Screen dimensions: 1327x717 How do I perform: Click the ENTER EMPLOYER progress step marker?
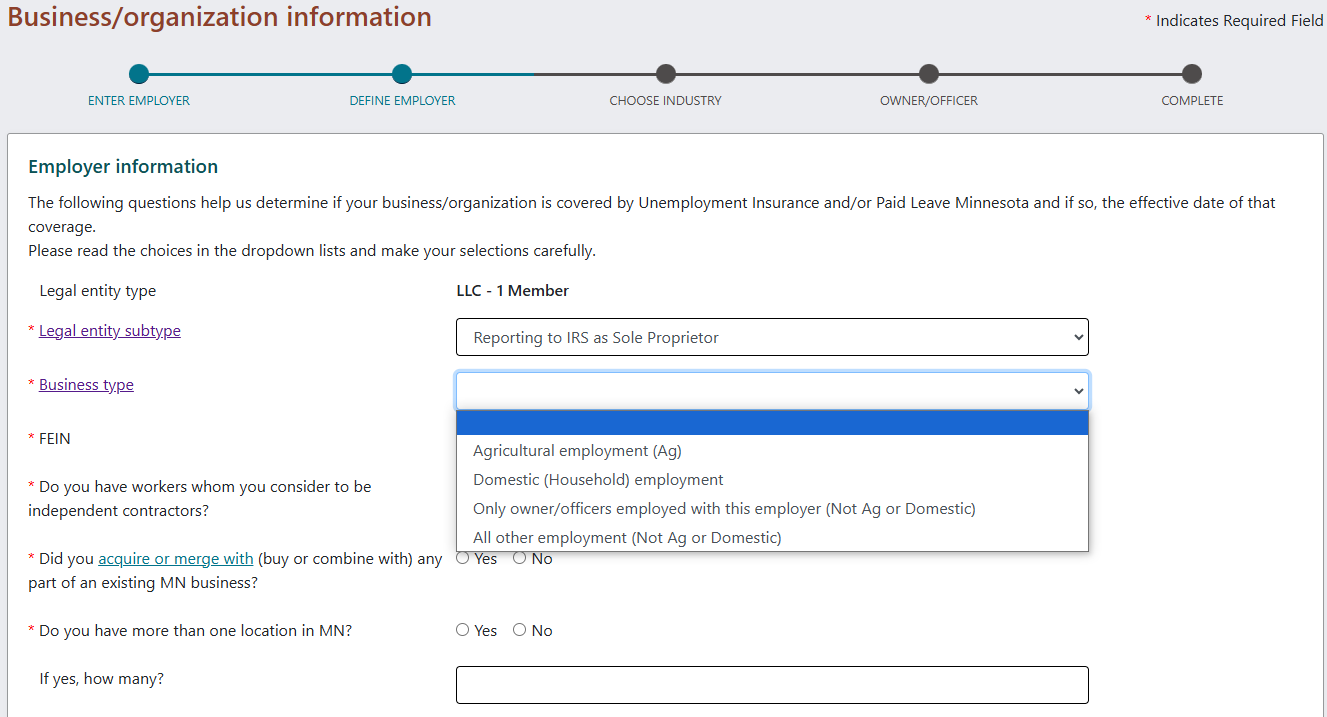point(139,74)
